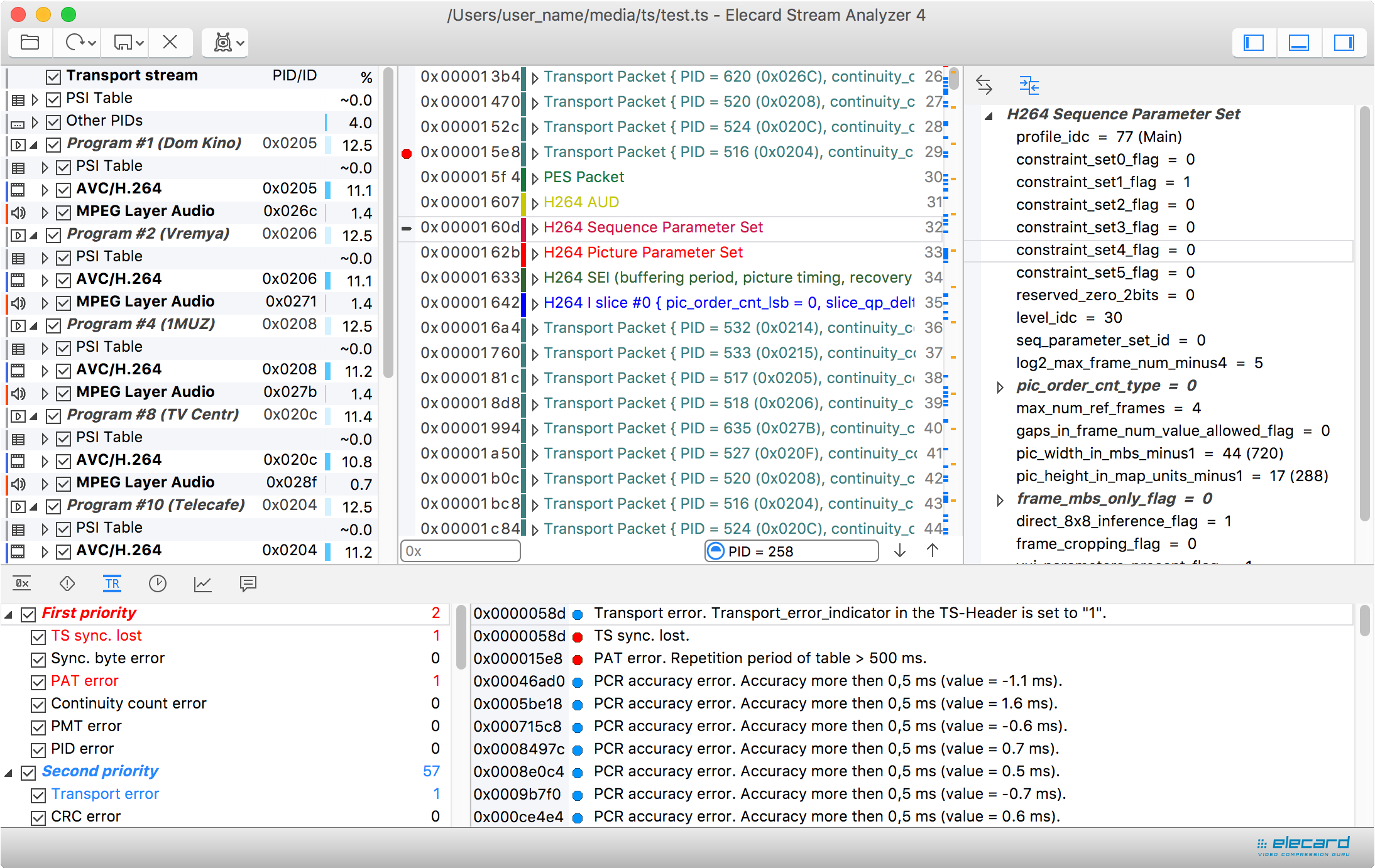Open the Elecard logo link

[x=1303, y=845]
